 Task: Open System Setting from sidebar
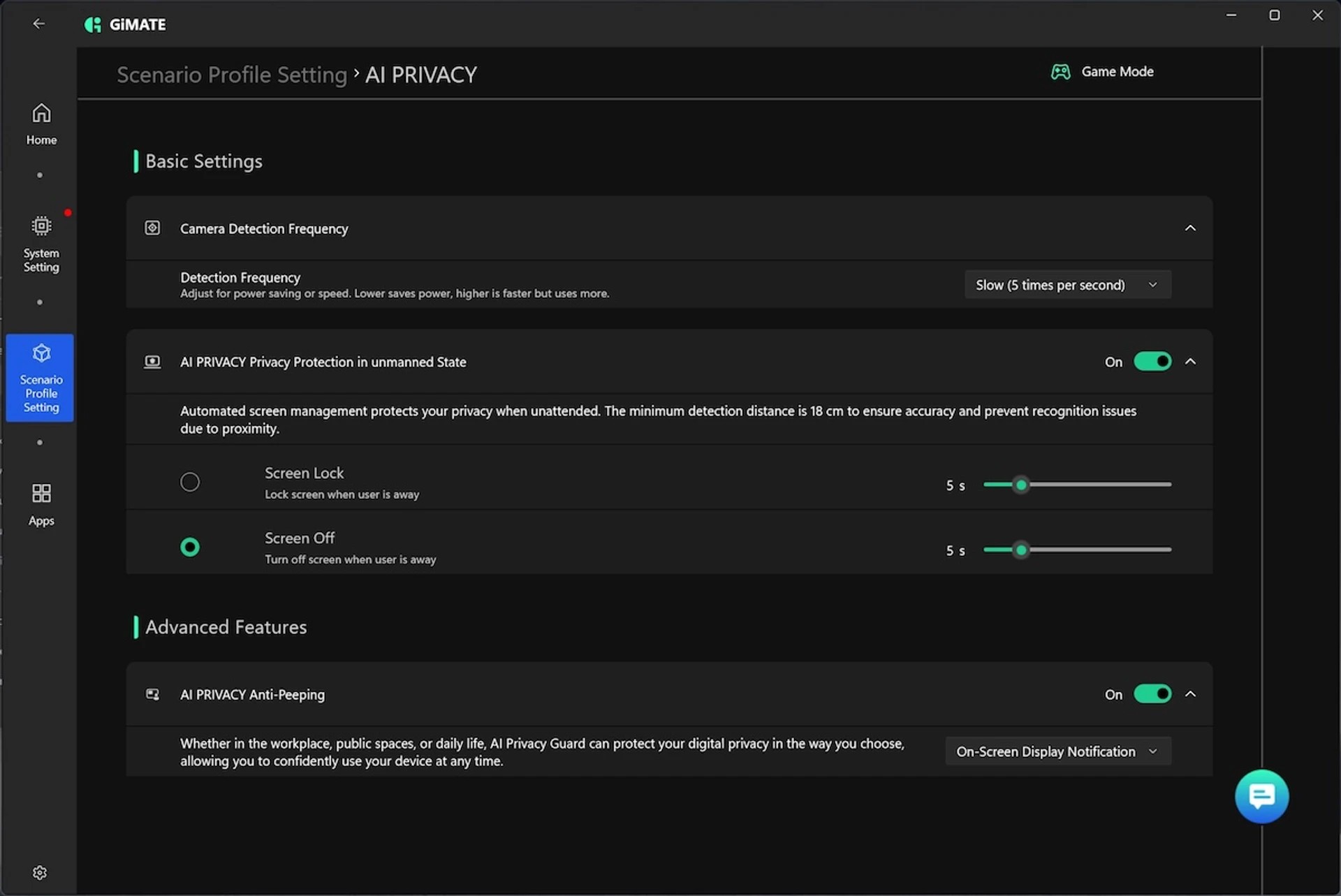point(41,244)
